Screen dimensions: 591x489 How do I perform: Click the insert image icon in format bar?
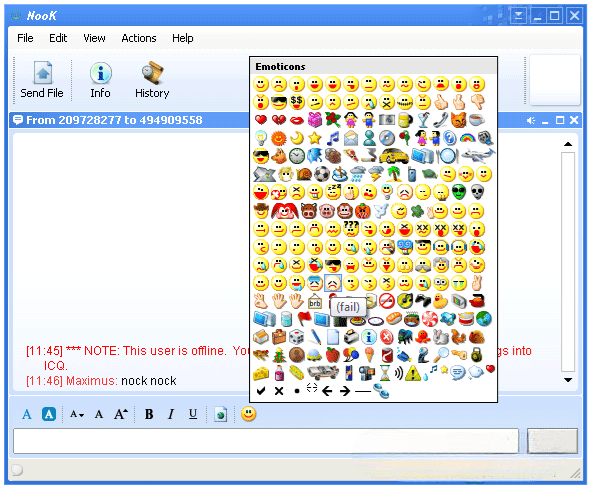click(x=220, y=414)
